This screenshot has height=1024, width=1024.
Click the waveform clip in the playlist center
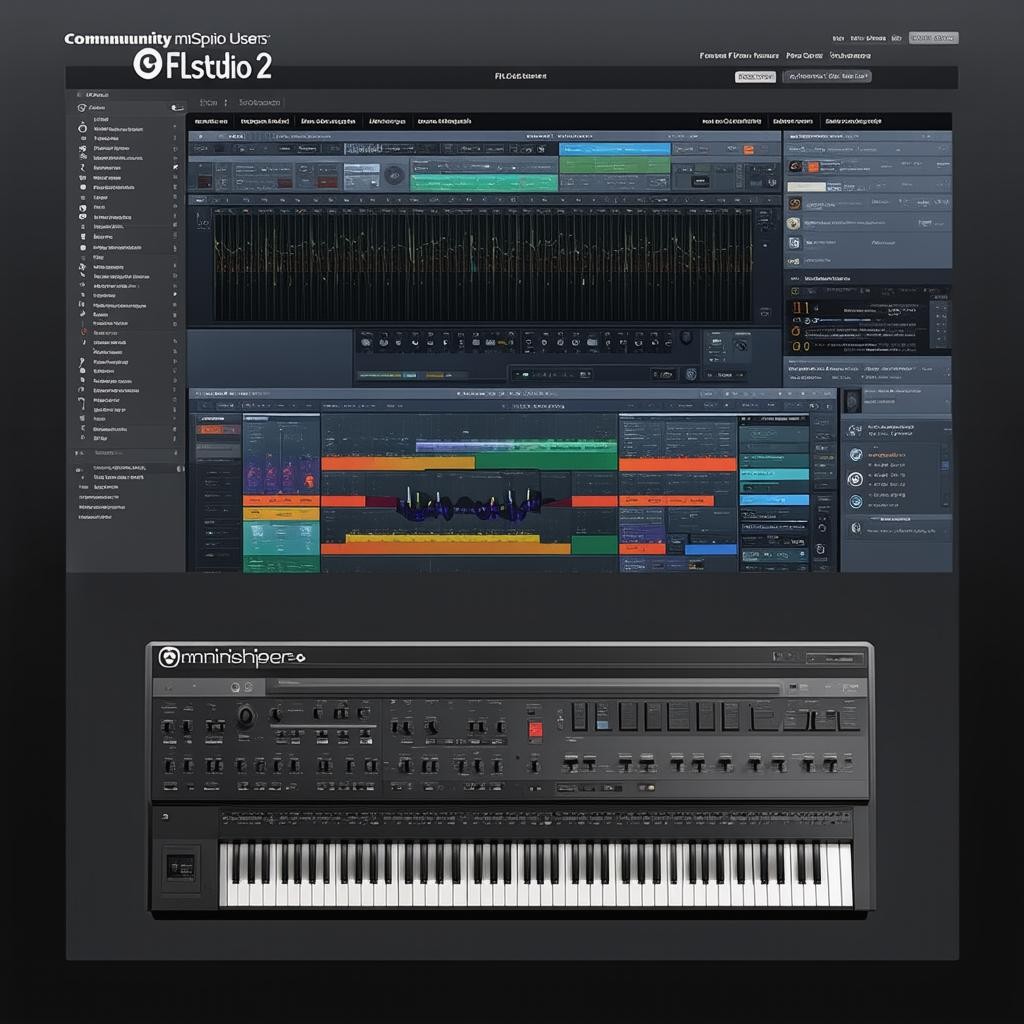tap(467, 506)
